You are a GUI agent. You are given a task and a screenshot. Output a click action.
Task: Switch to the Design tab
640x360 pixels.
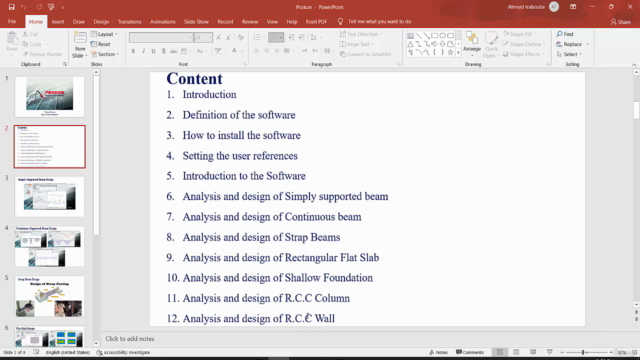tap(101, 22)
